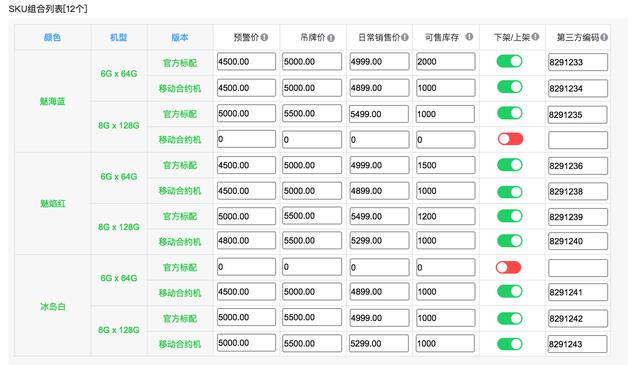
Task: Click the third-party code field 8291233
Action: click(x=578, y=62)
